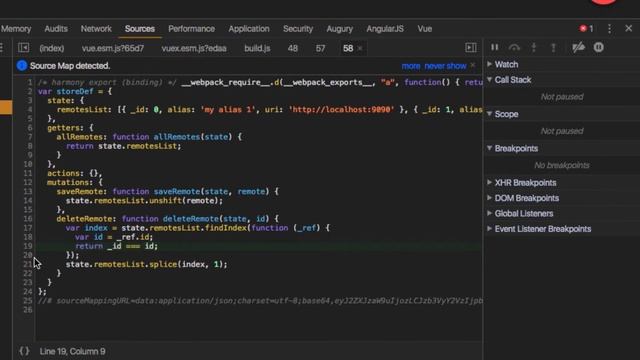Click the 'Line 19, Column 9' status text
This screenshot has width=640, height=360.
pyautogui.click(x=72, y=351)
